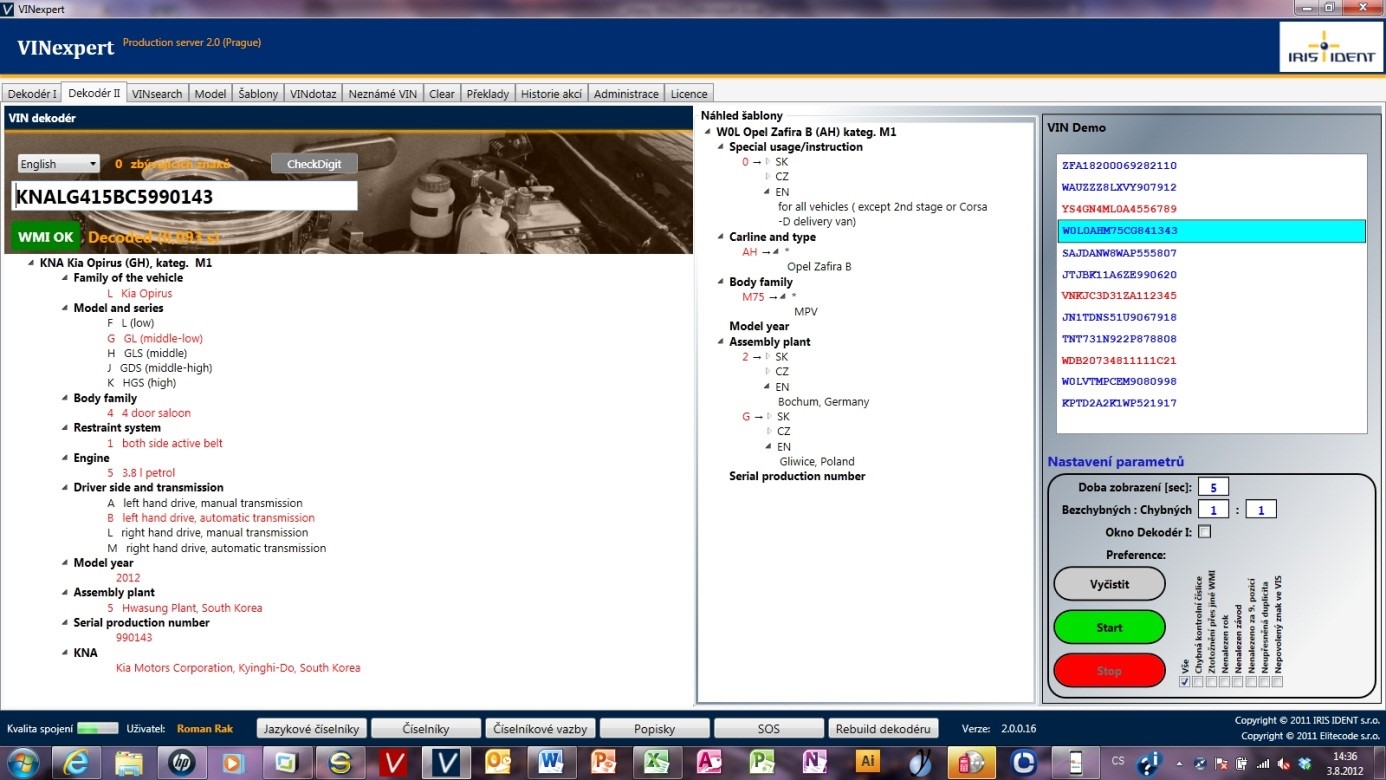
Task: Collapse the Kia 'Assembly plant' node
Action: [65, 593]
